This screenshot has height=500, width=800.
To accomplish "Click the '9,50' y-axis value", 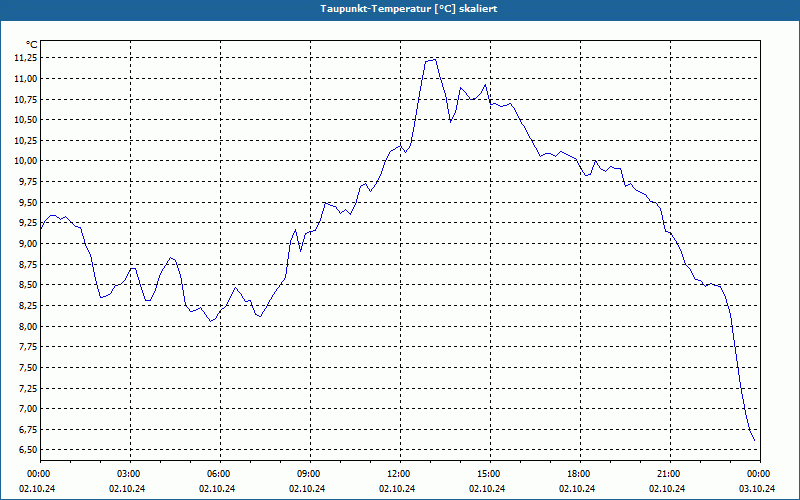I will point(27,203).
